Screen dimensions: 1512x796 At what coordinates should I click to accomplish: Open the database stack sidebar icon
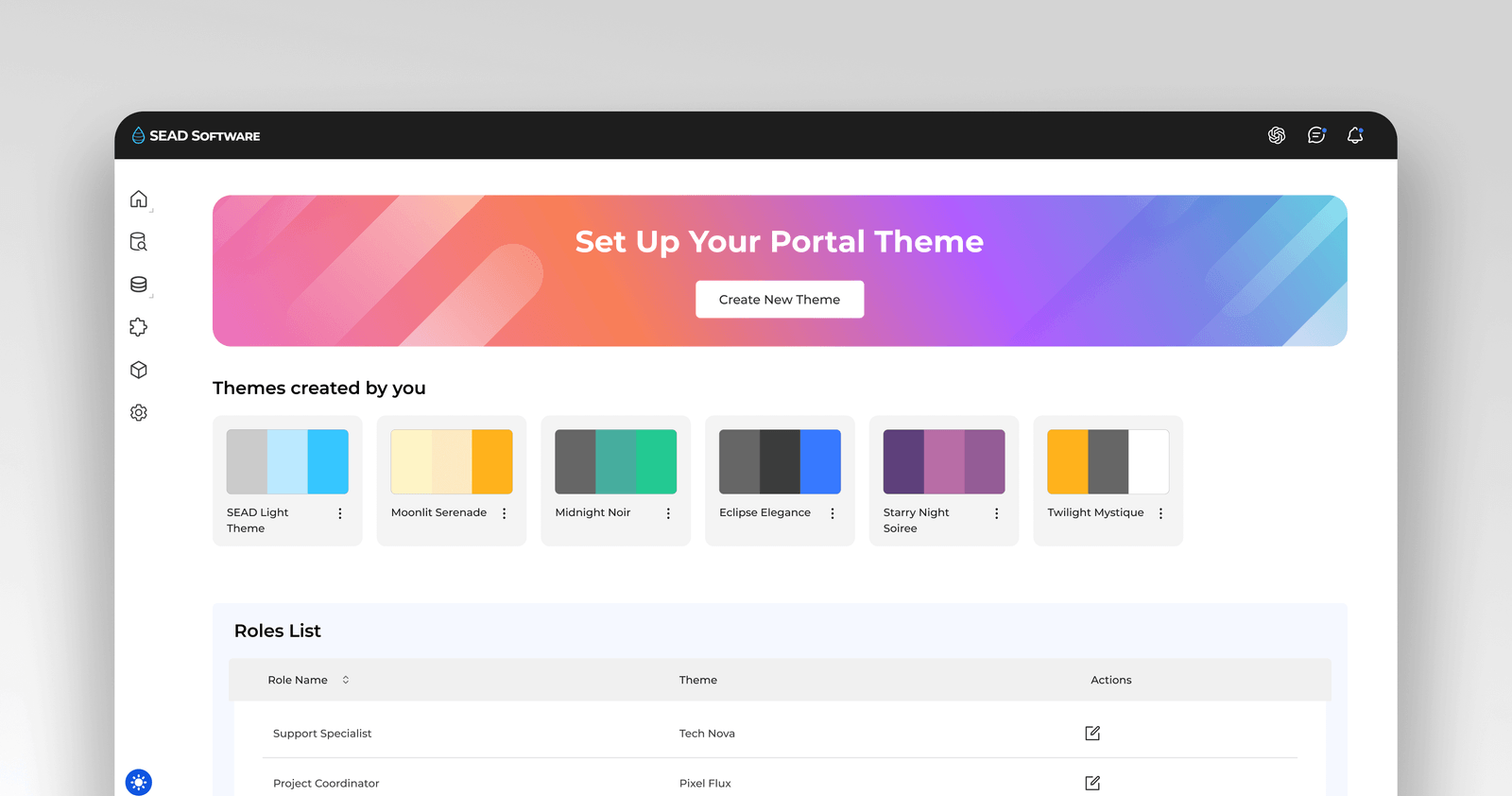pos(139,285)
